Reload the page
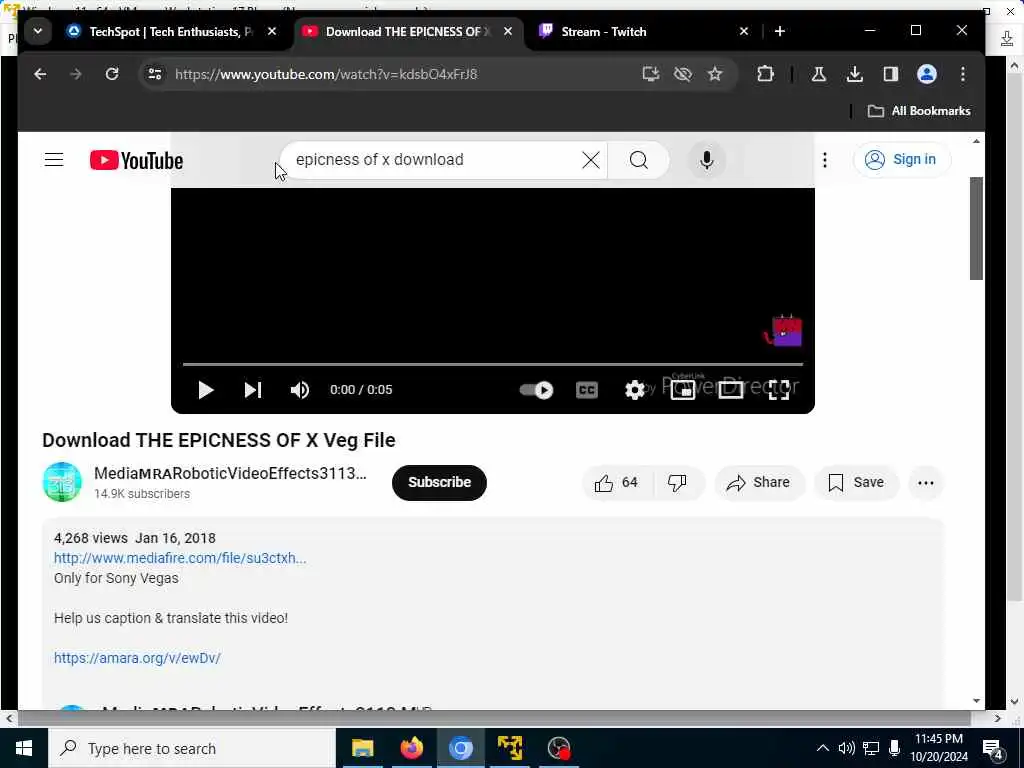1024x768 pixels. tap(112, 74)
